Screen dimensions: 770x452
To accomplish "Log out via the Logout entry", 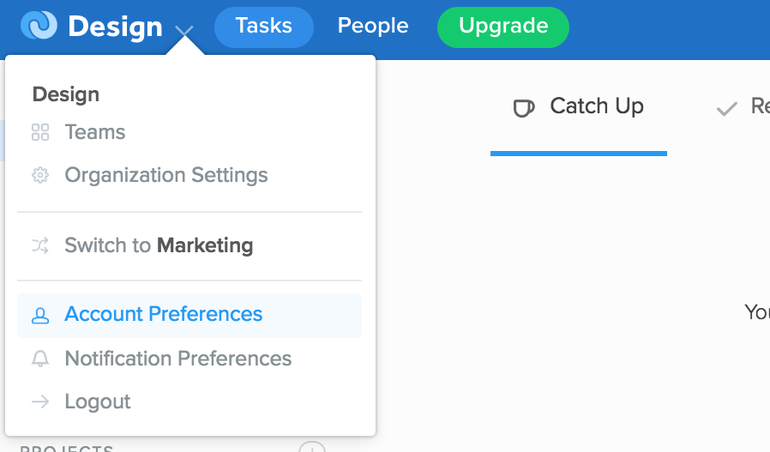I will (x=189, y=402).
